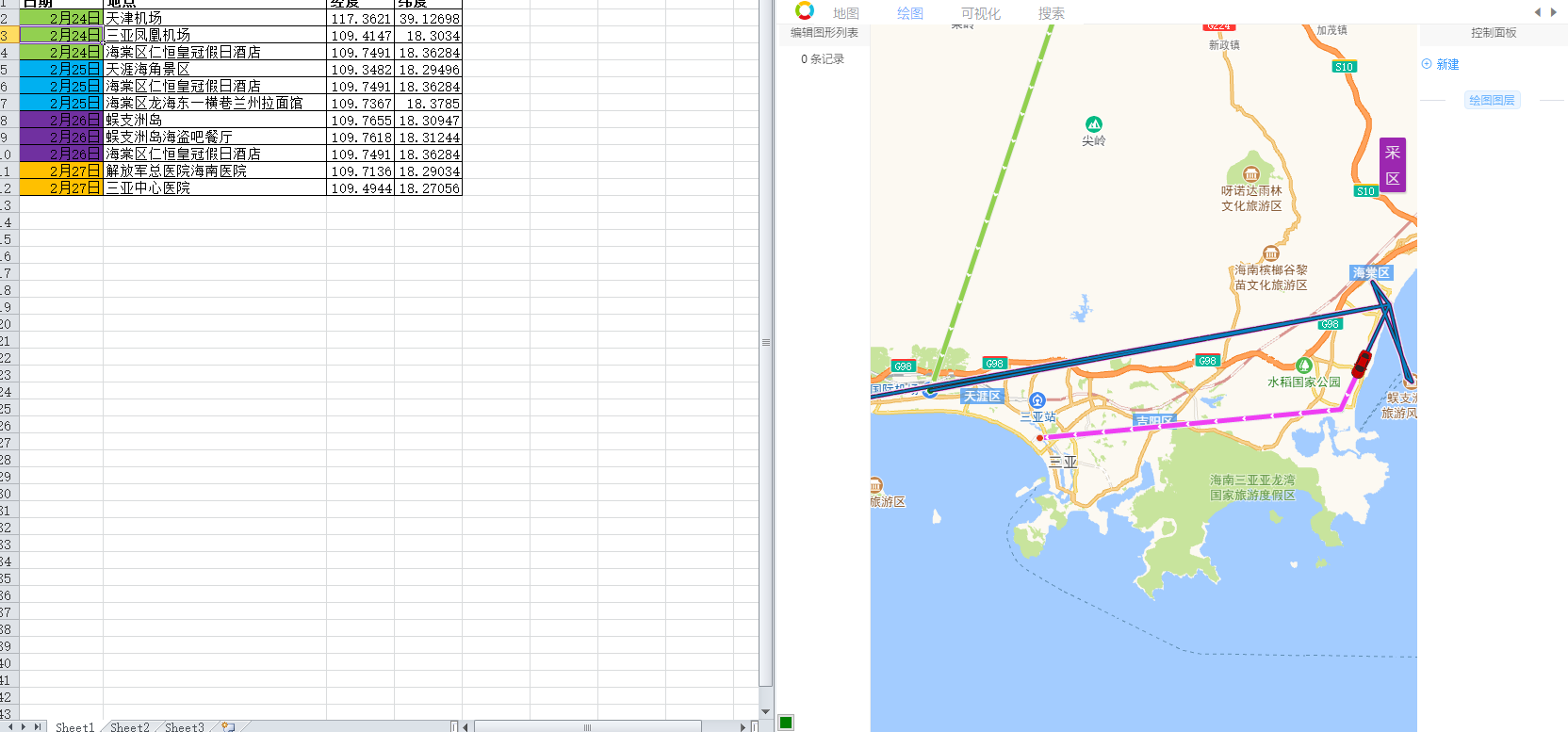Click the 呀诺达雨林 attraction icon
1568x732 pixels.
pos(1251,174)
